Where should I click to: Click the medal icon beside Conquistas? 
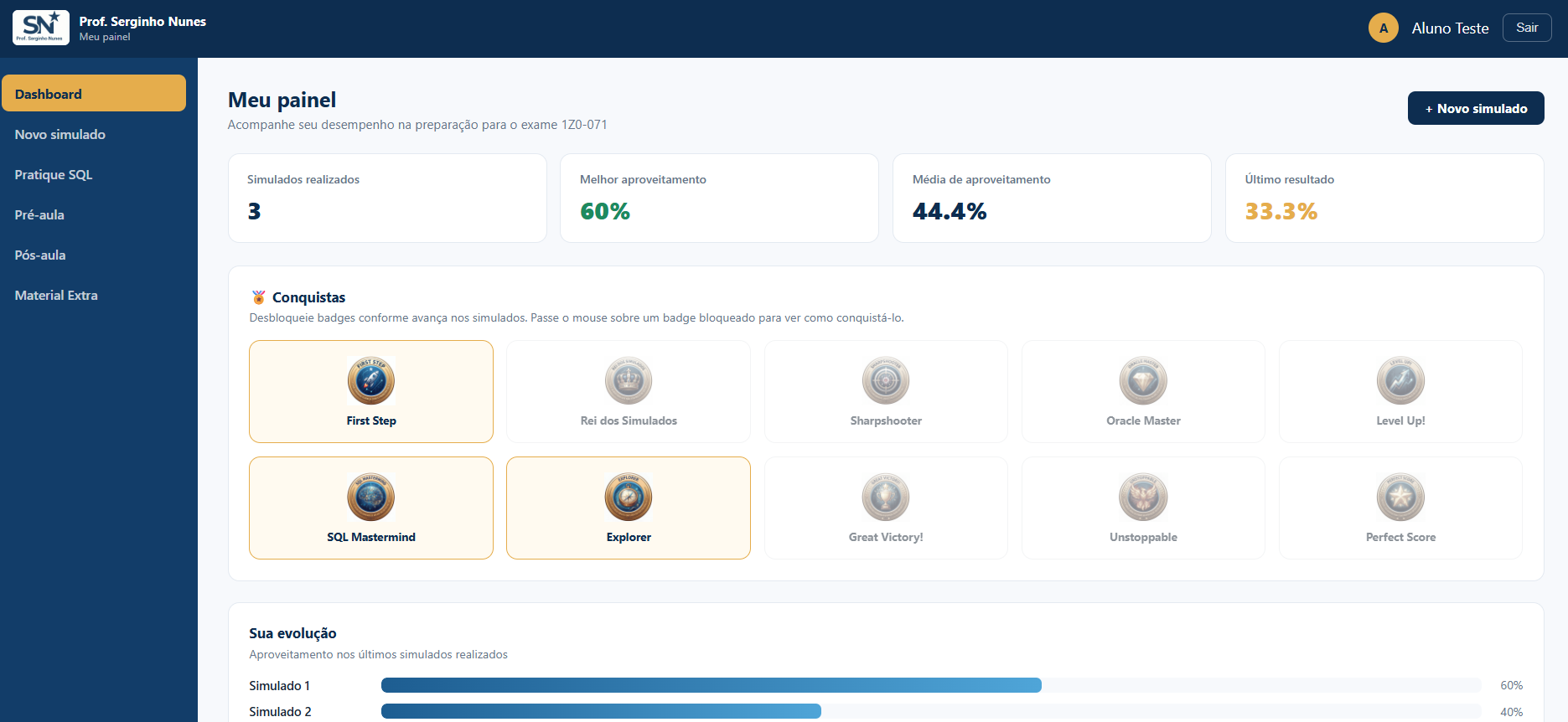click(x=258, y=297)
